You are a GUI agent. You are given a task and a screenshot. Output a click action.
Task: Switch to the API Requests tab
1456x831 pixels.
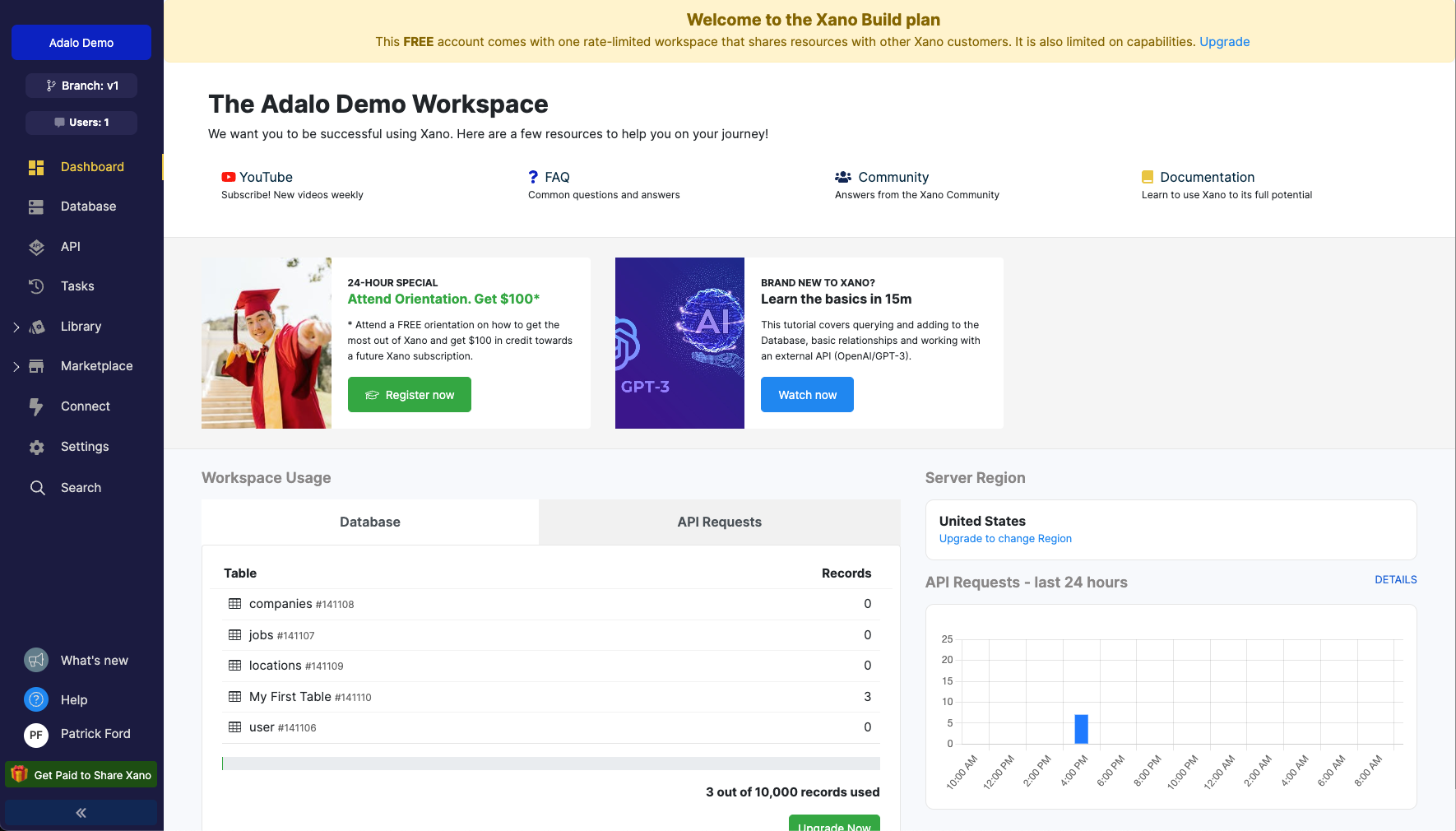coord(719,522)
